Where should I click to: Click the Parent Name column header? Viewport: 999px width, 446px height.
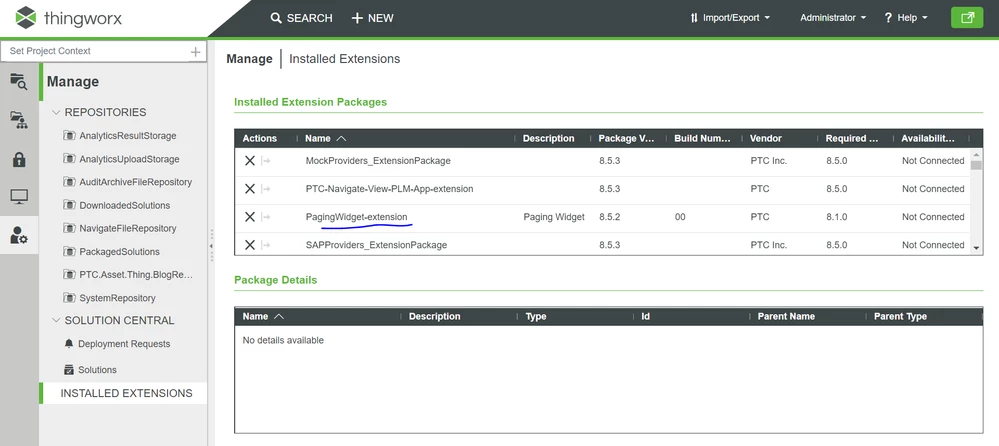coord(786,316)
